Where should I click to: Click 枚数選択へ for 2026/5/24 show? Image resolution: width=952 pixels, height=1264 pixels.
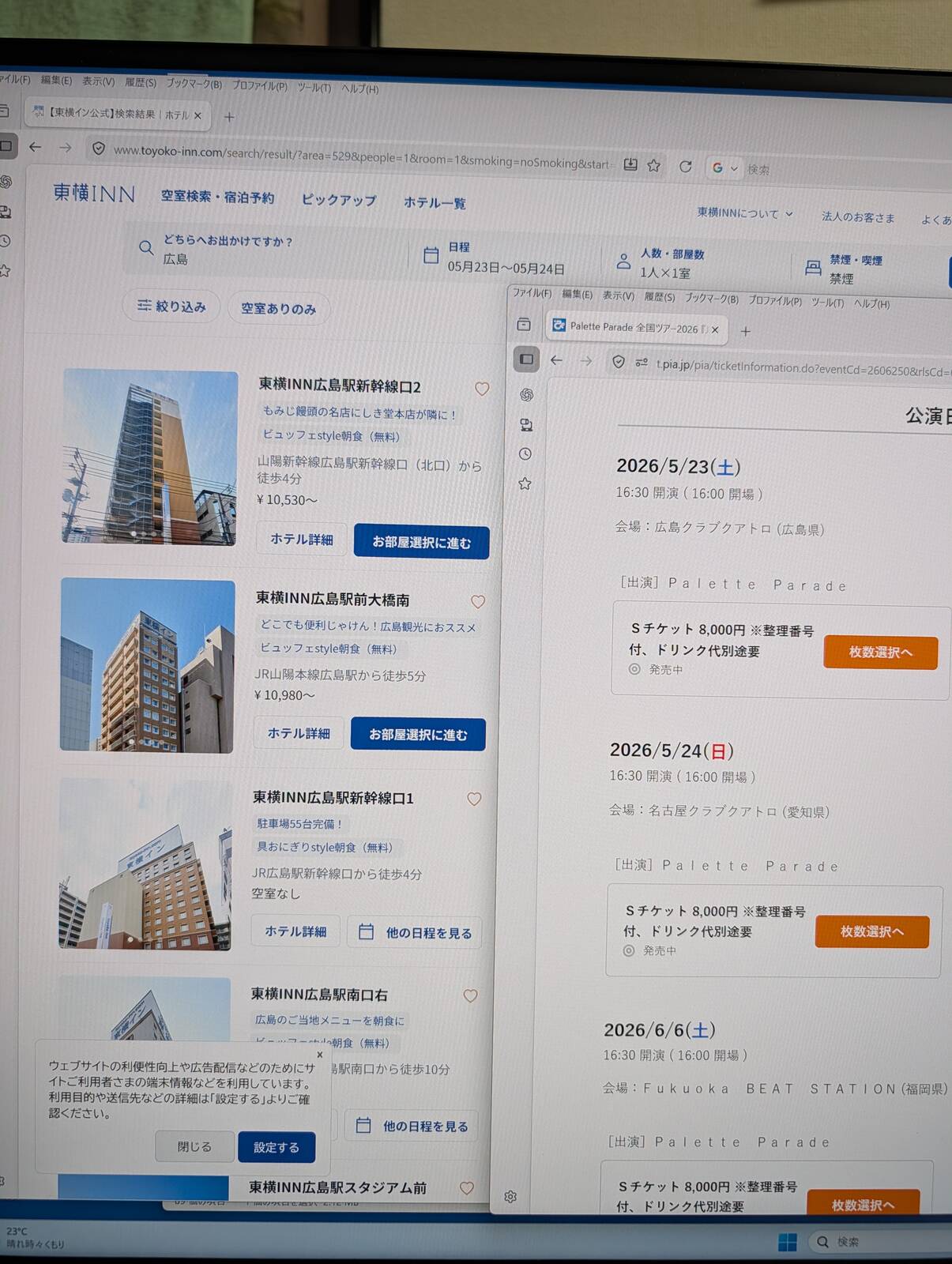[871, 932]
